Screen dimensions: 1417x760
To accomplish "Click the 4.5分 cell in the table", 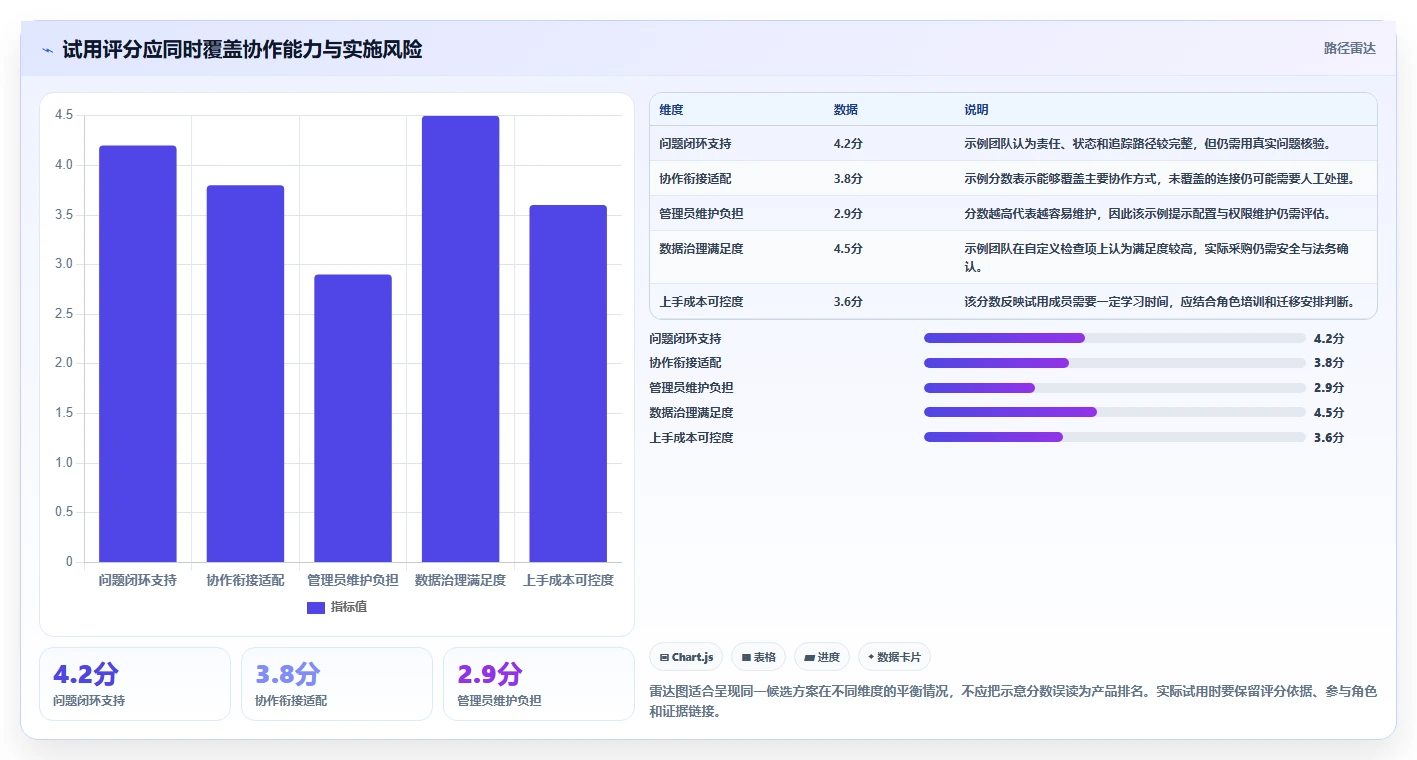I will [x=848, y=249].
